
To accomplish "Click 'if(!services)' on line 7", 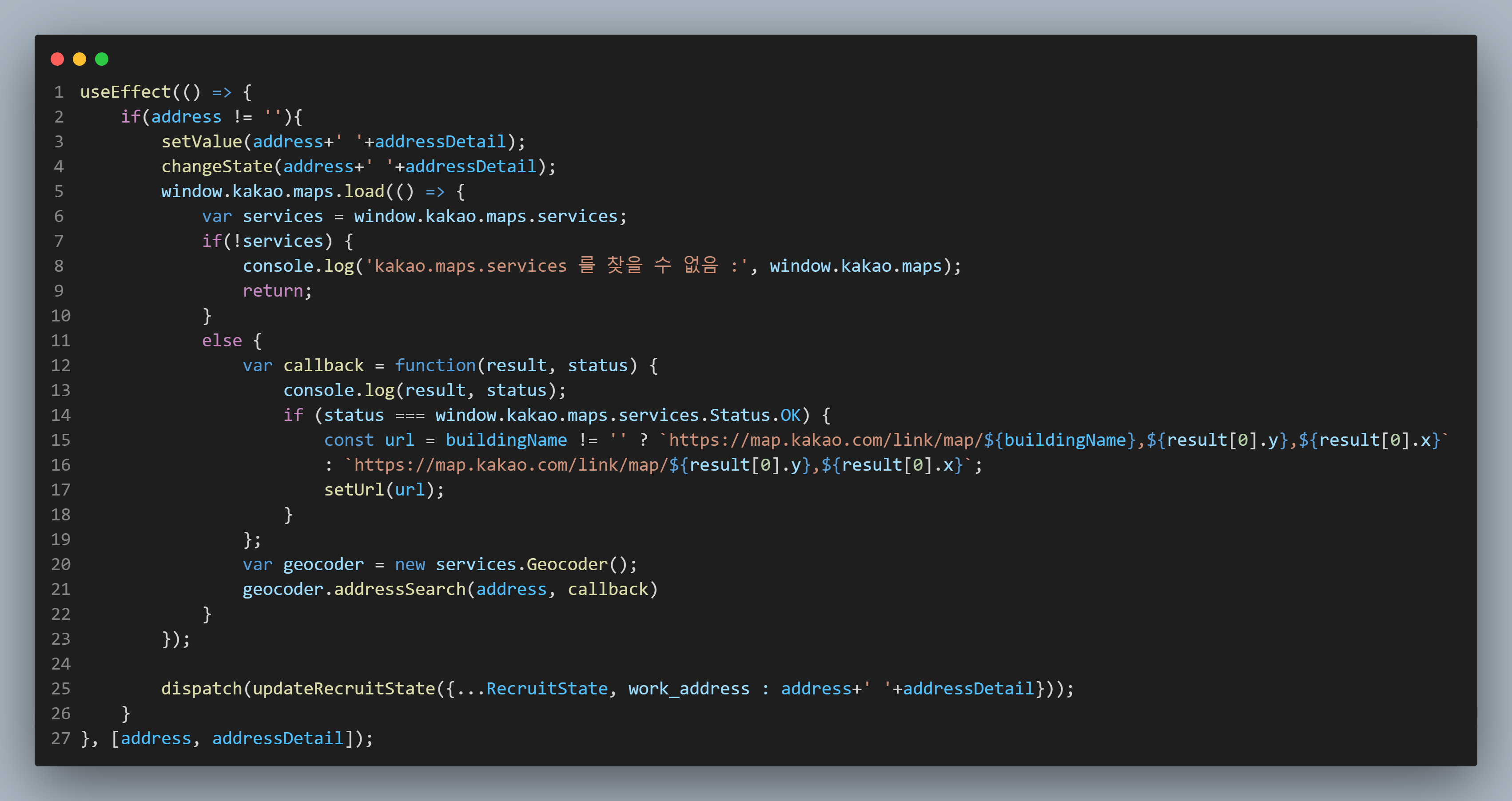I will [267, 241].
